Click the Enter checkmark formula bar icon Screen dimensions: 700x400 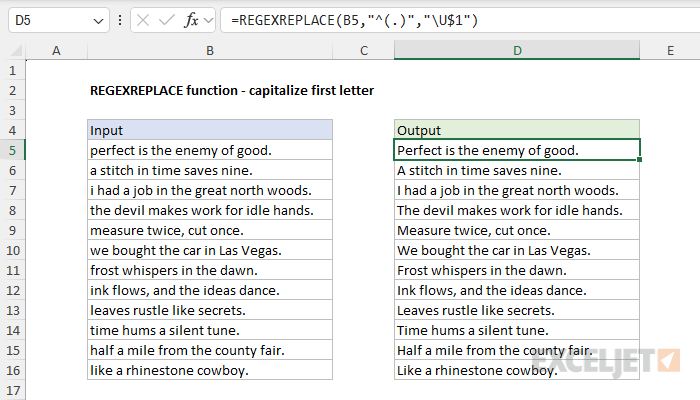click(165, 20)
